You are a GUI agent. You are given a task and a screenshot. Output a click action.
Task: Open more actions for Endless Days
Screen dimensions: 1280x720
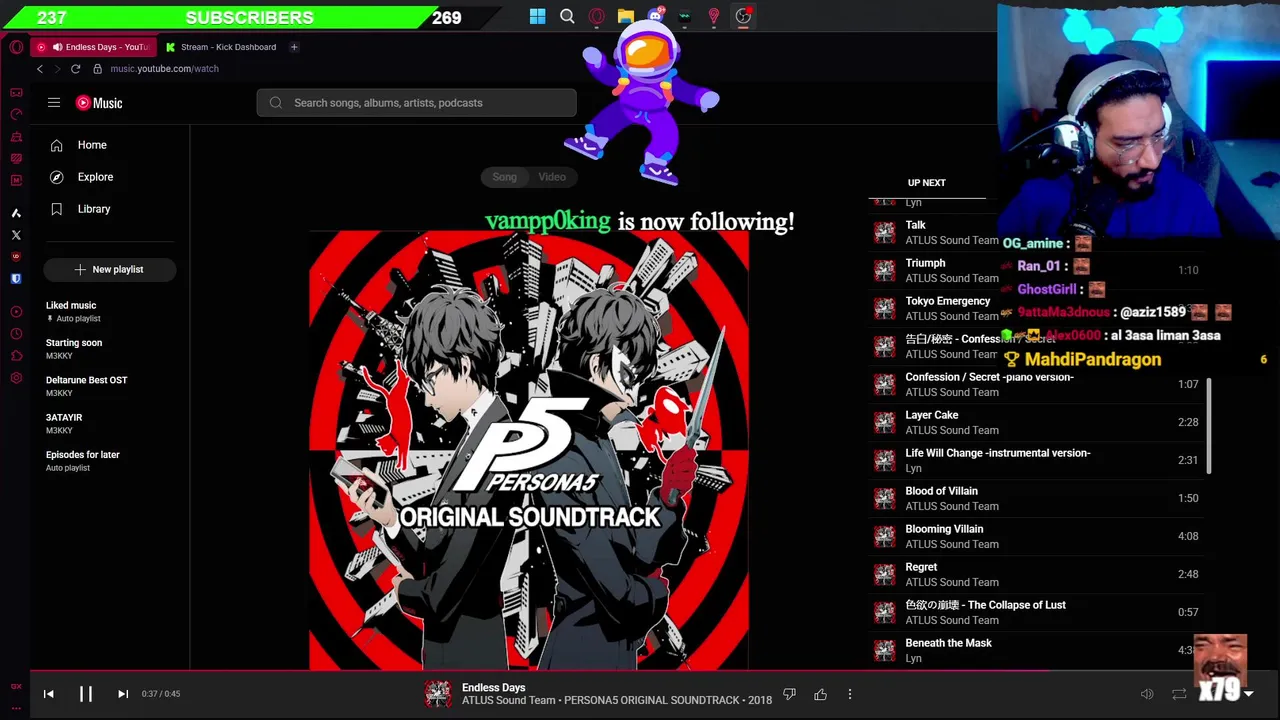pos(850,694)
